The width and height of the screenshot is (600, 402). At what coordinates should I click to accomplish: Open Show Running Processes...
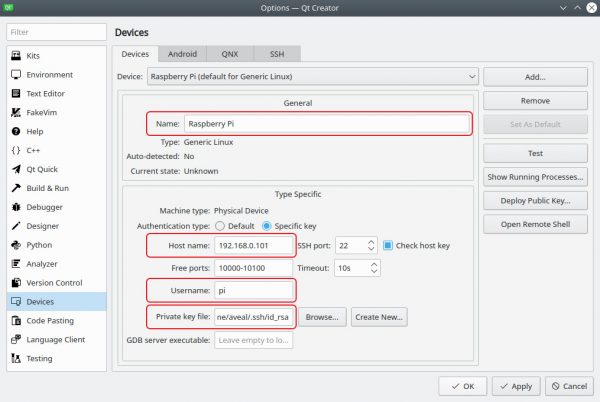(x=535, y=177)
